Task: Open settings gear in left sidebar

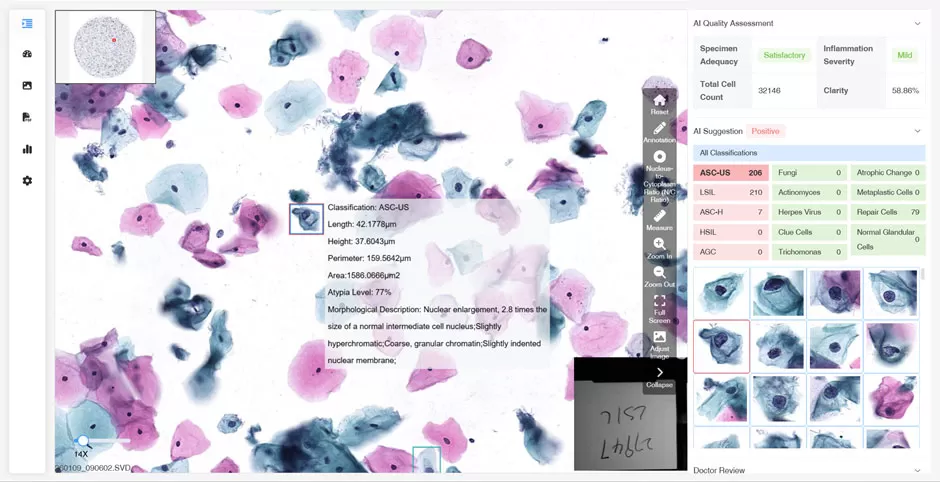Action: coord(27,181)
